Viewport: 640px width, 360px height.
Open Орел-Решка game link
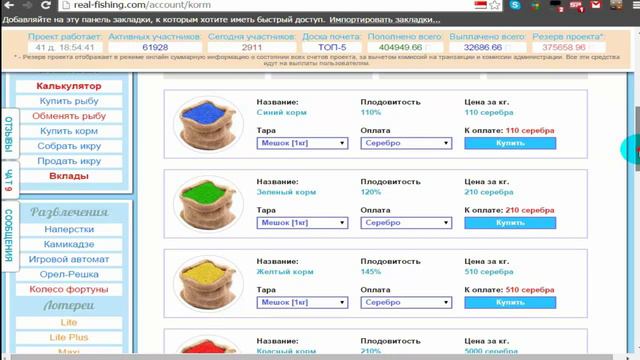point(69,274)
